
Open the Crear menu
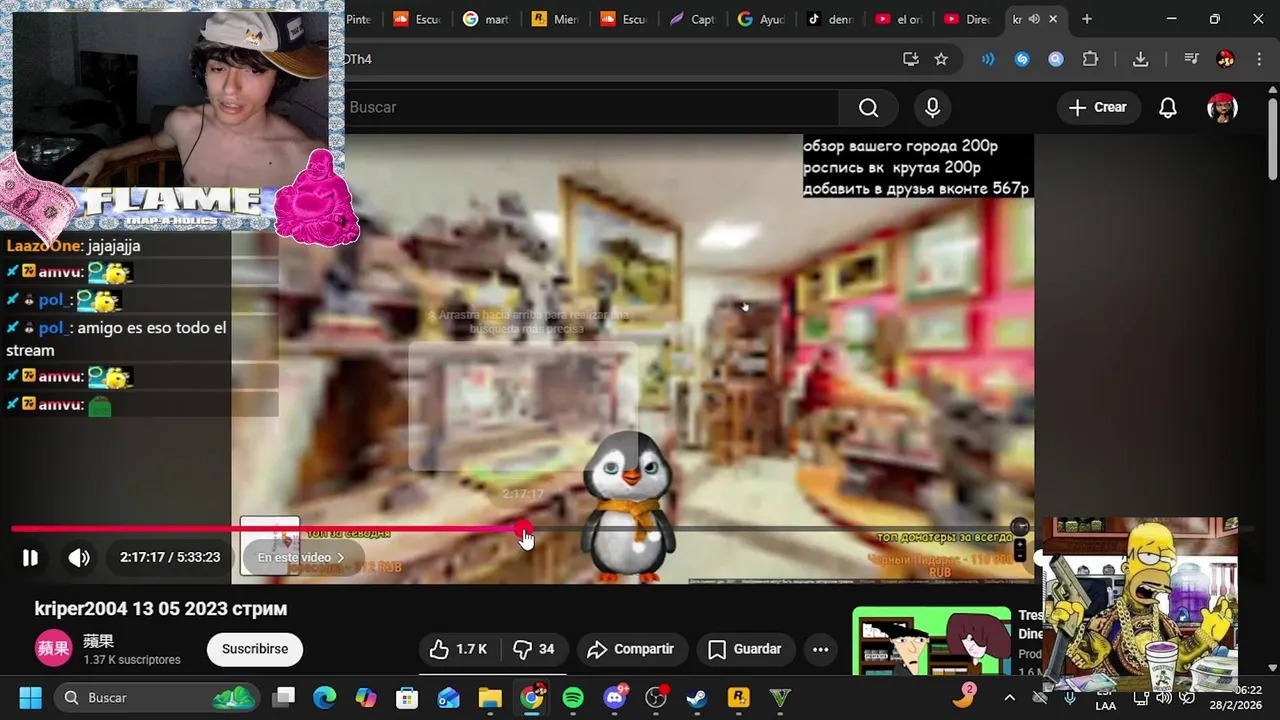(x=1097, y=108)
